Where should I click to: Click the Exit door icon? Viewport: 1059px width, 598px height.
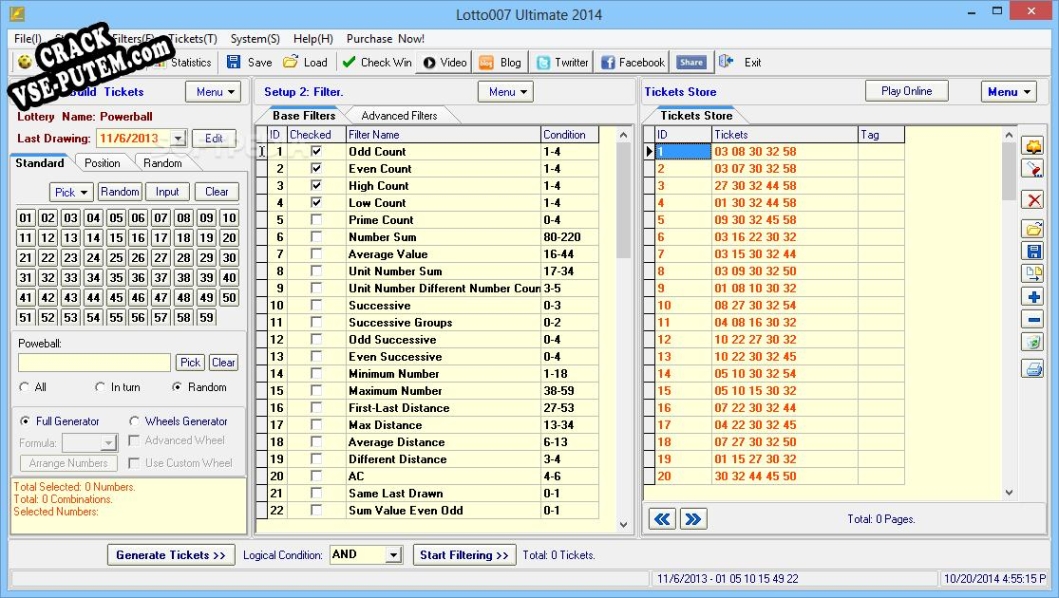coord(726,61)
